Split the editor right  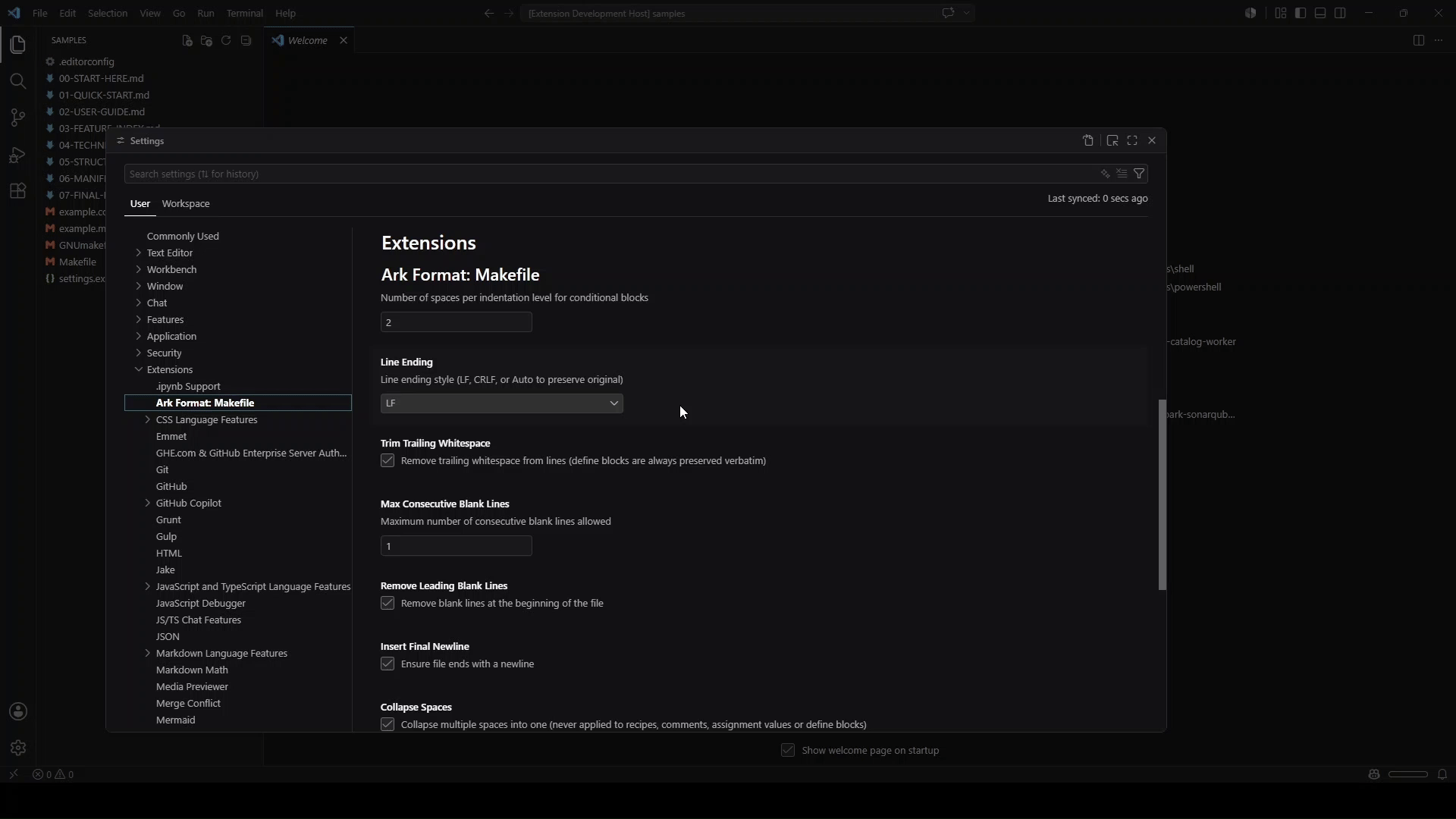tap(1419, 41)
